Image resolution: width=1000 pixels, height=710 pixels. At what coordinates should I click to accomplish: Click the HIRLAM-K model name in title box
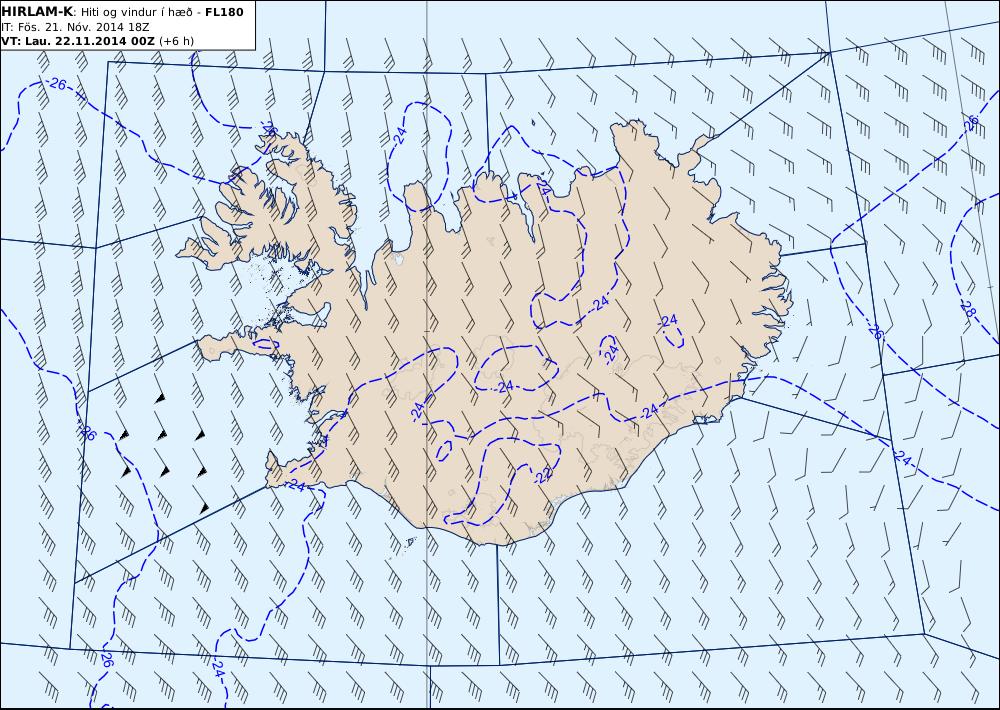pyautogui.click(x=36, y=12)
